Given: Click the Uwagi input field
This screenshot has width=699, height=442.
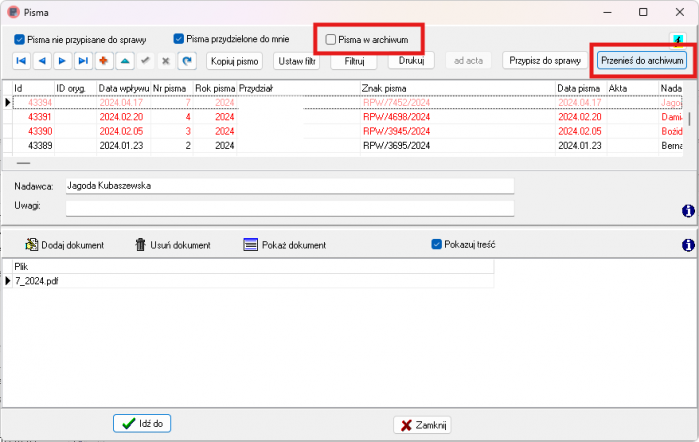Looking at the screenshot, I should 290,208.
